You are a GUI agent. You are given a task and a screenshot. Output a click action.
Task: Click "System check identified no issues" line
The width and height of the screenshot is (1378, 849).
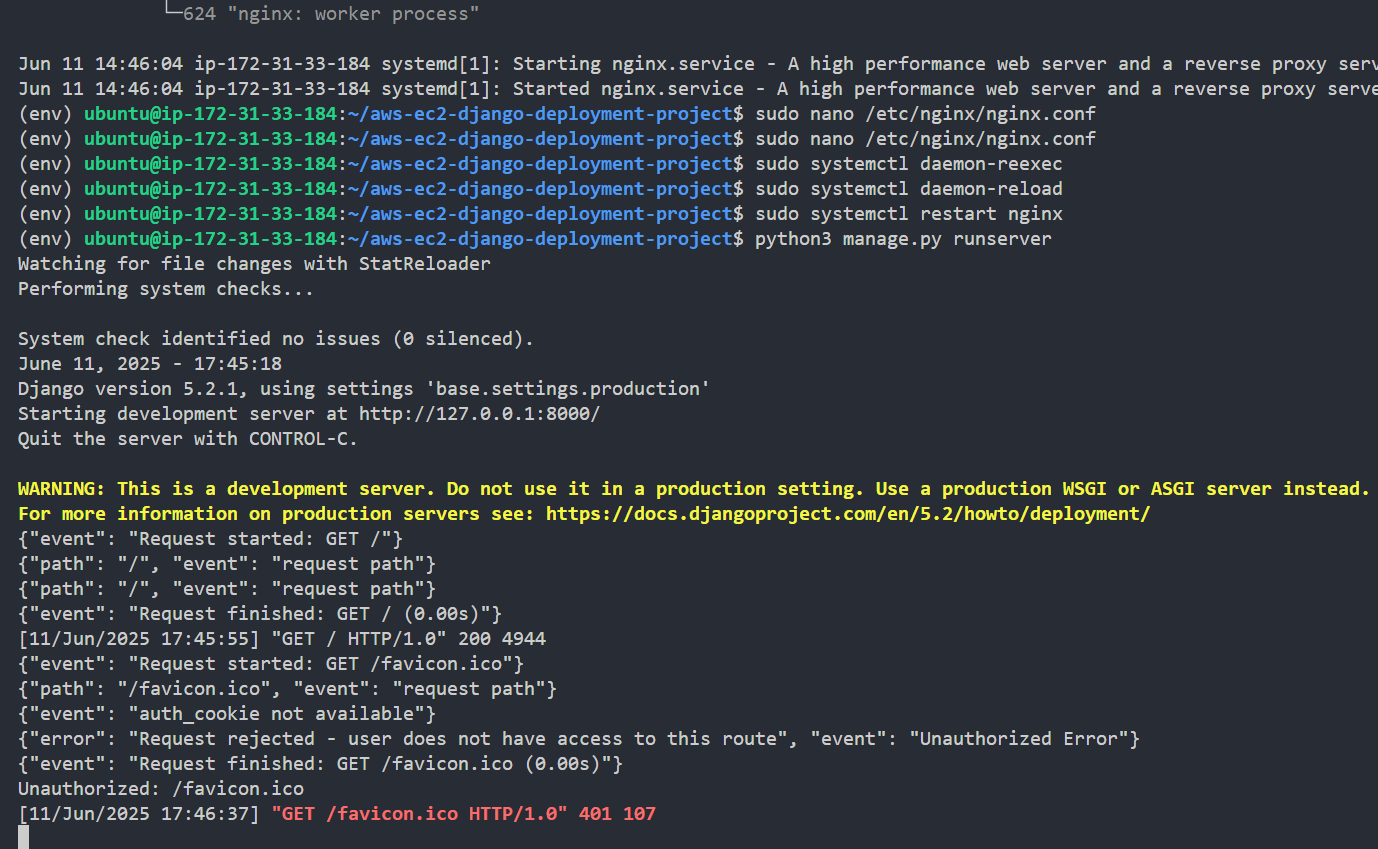click(x=275, y=339)
